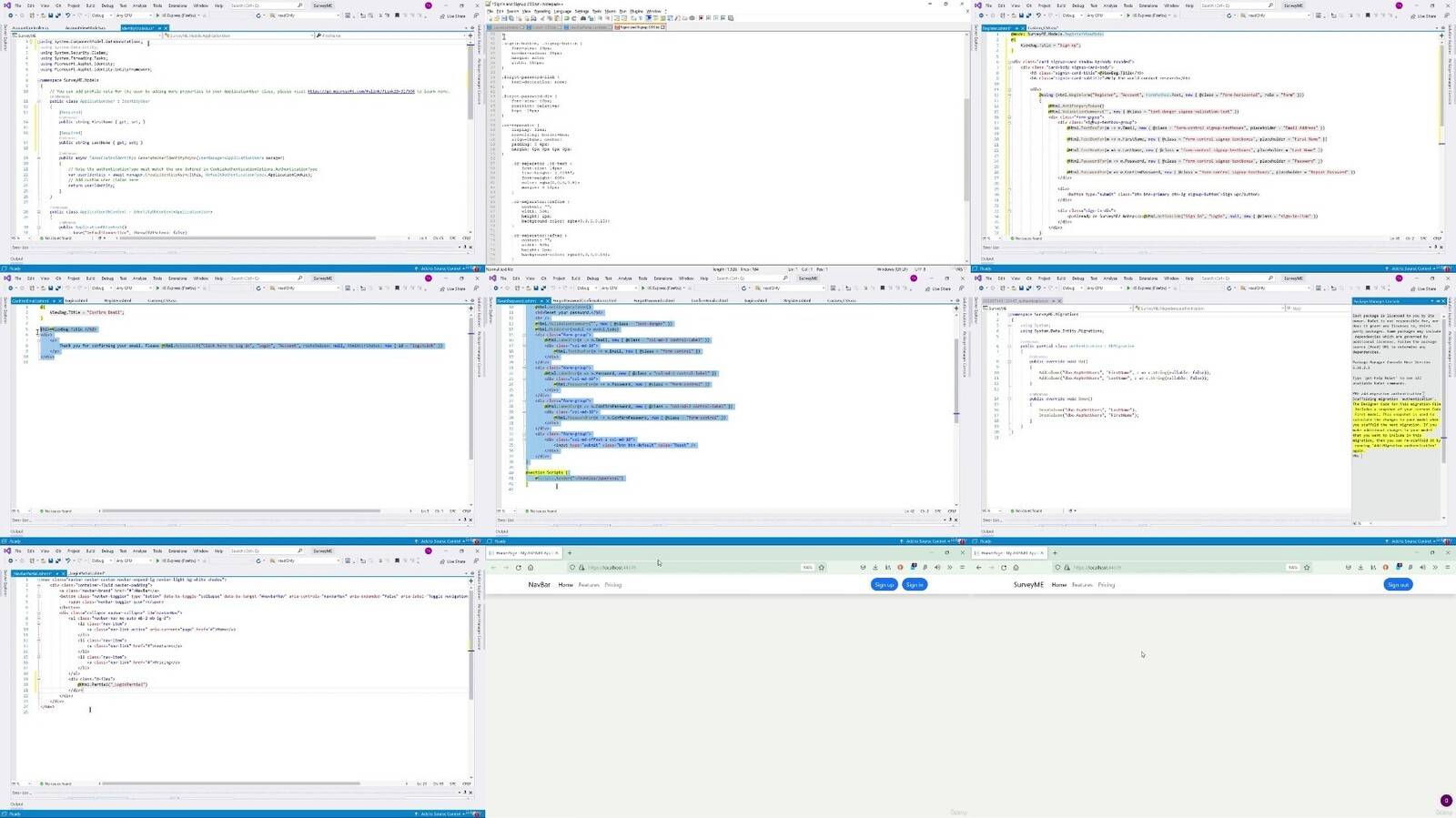Toggle the bookmark star in the NavBar browser
The height and width of the screenshot is (818, 1456).
[822, 567]
